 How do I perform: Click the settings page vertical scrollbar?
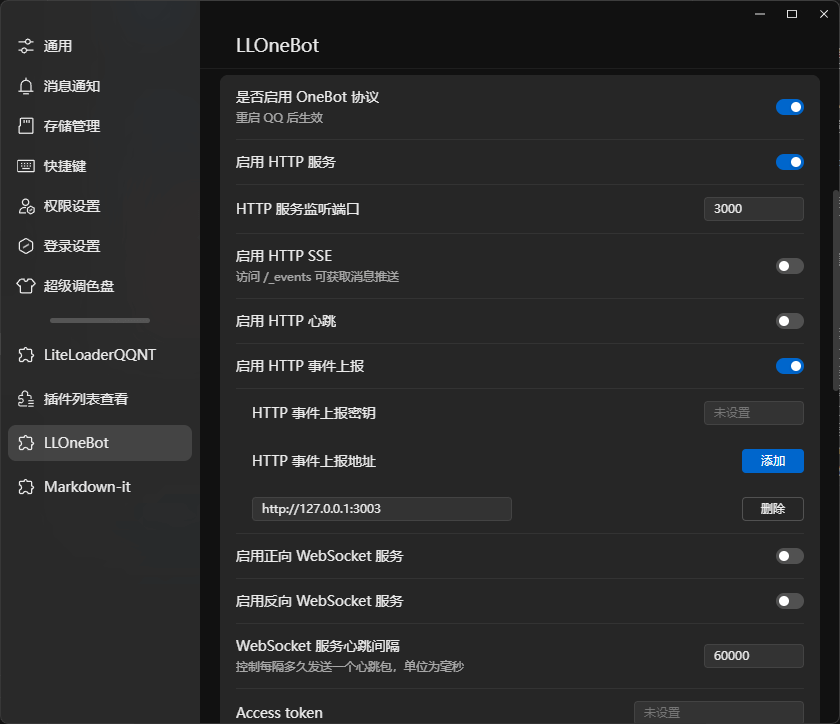tap(836, 290)
